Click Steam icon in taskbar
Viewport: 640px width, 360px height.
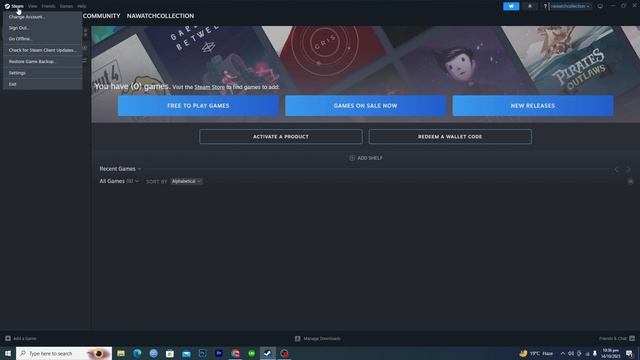click(x=268, y=353)
